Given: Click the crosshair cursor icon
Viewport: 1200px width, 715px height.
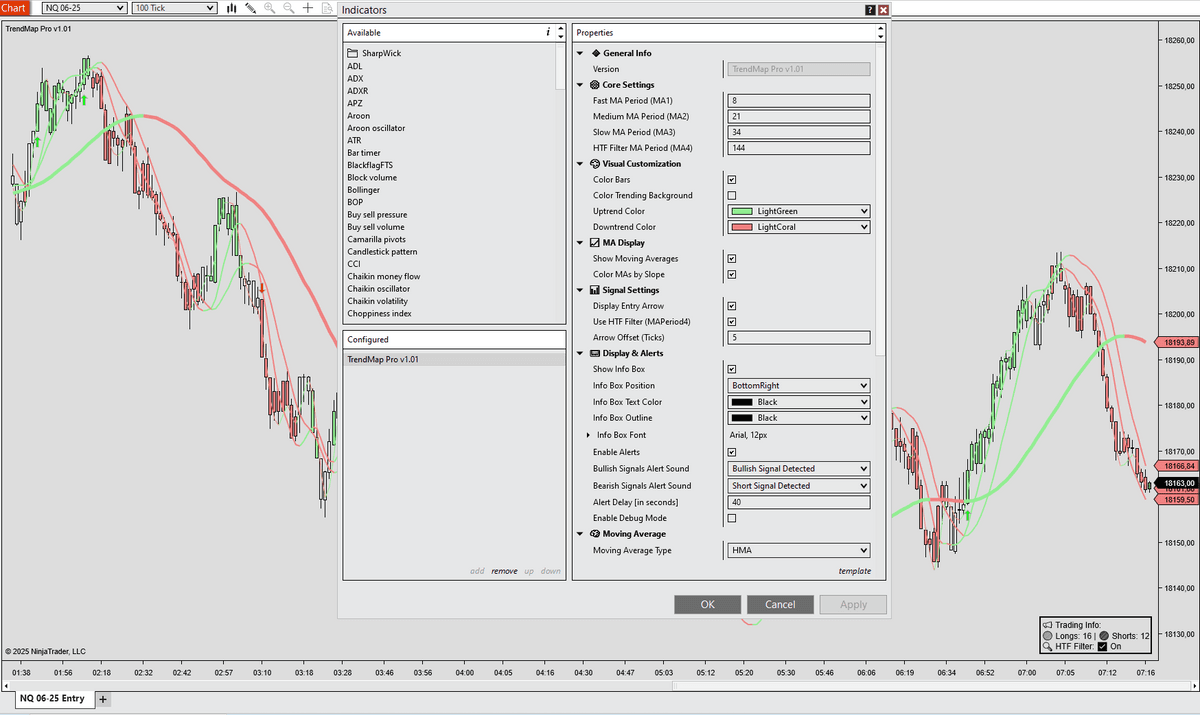Looking at the screenshot, I should (x=308, y=8).
